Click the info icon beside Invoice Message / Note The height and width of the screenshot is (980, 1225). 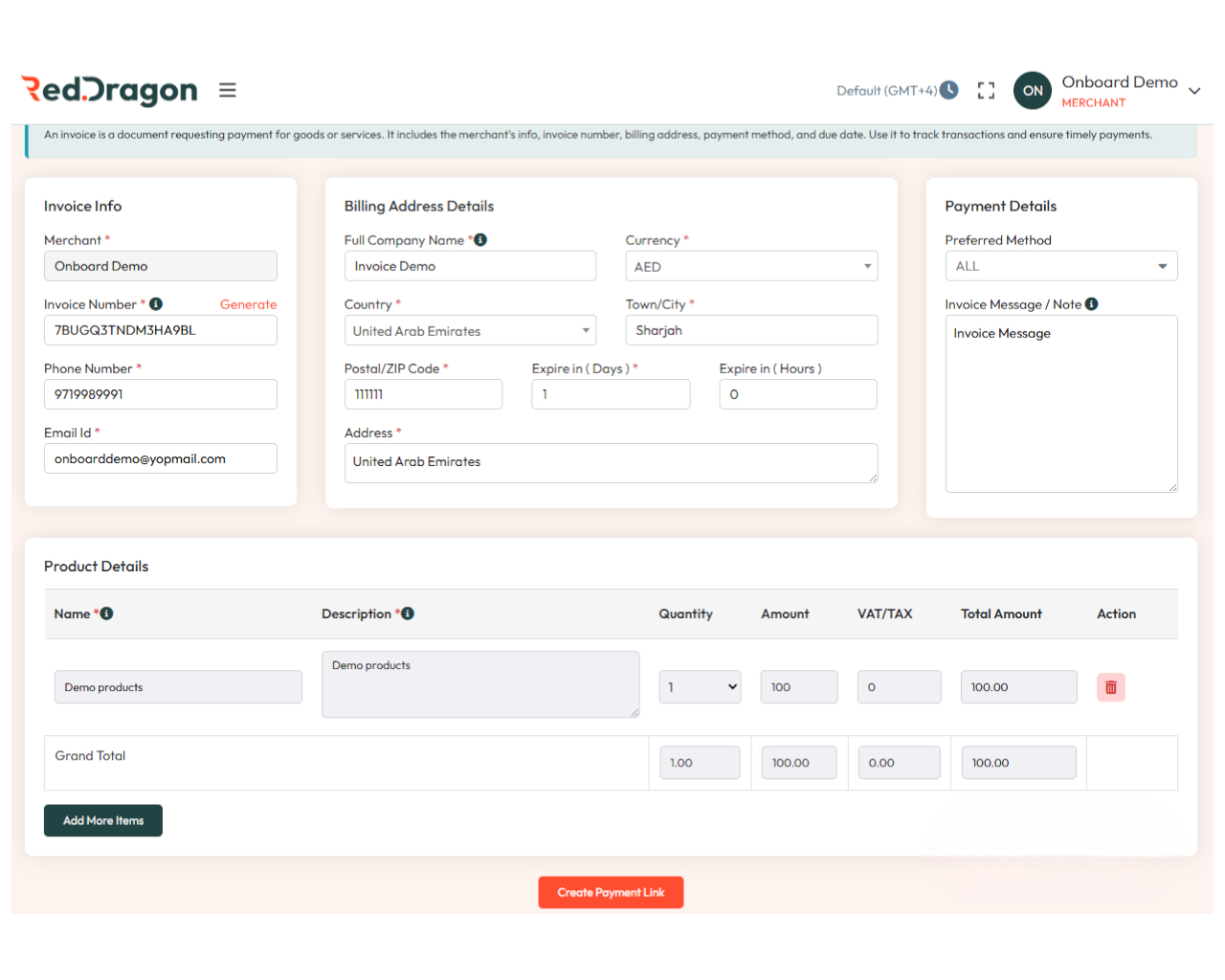[1091, 303]
